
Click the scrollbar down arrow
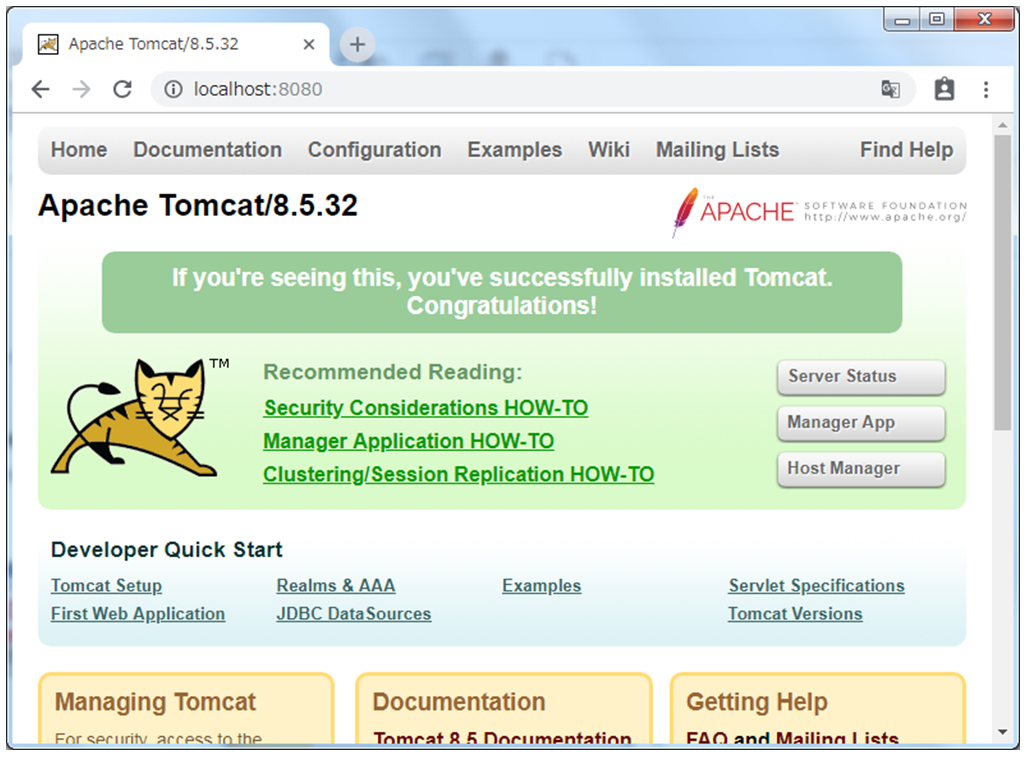click(x=1003, y=733)
